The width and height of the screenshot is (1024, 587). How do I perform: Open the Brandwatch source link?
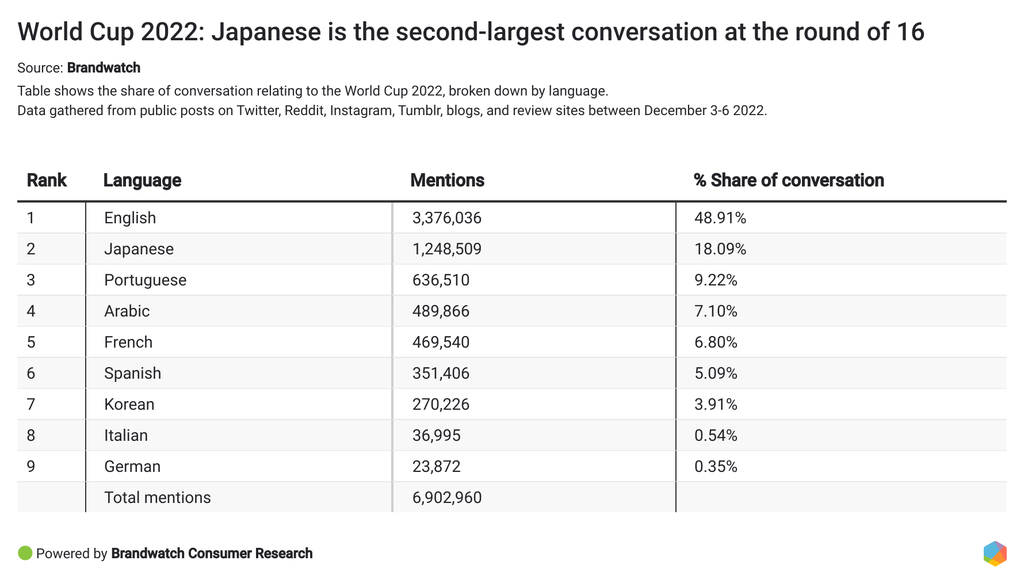pyautogui.click(x=103, y=68)
